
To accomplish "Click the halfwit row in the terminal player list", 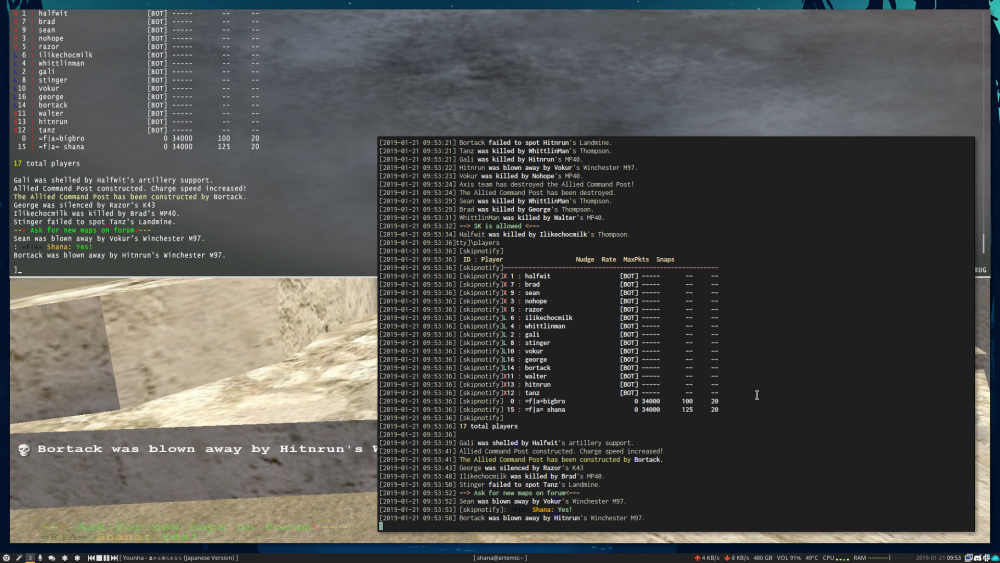I will pos(548,276).
